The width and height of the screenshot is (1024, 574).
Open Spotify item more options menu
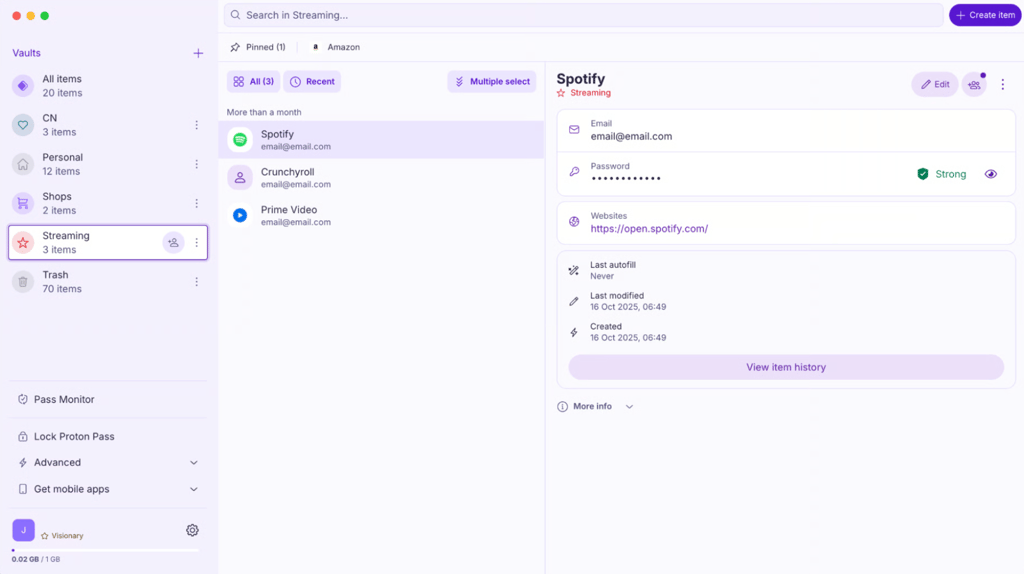pyautogui.click(x=1002, y=84)
